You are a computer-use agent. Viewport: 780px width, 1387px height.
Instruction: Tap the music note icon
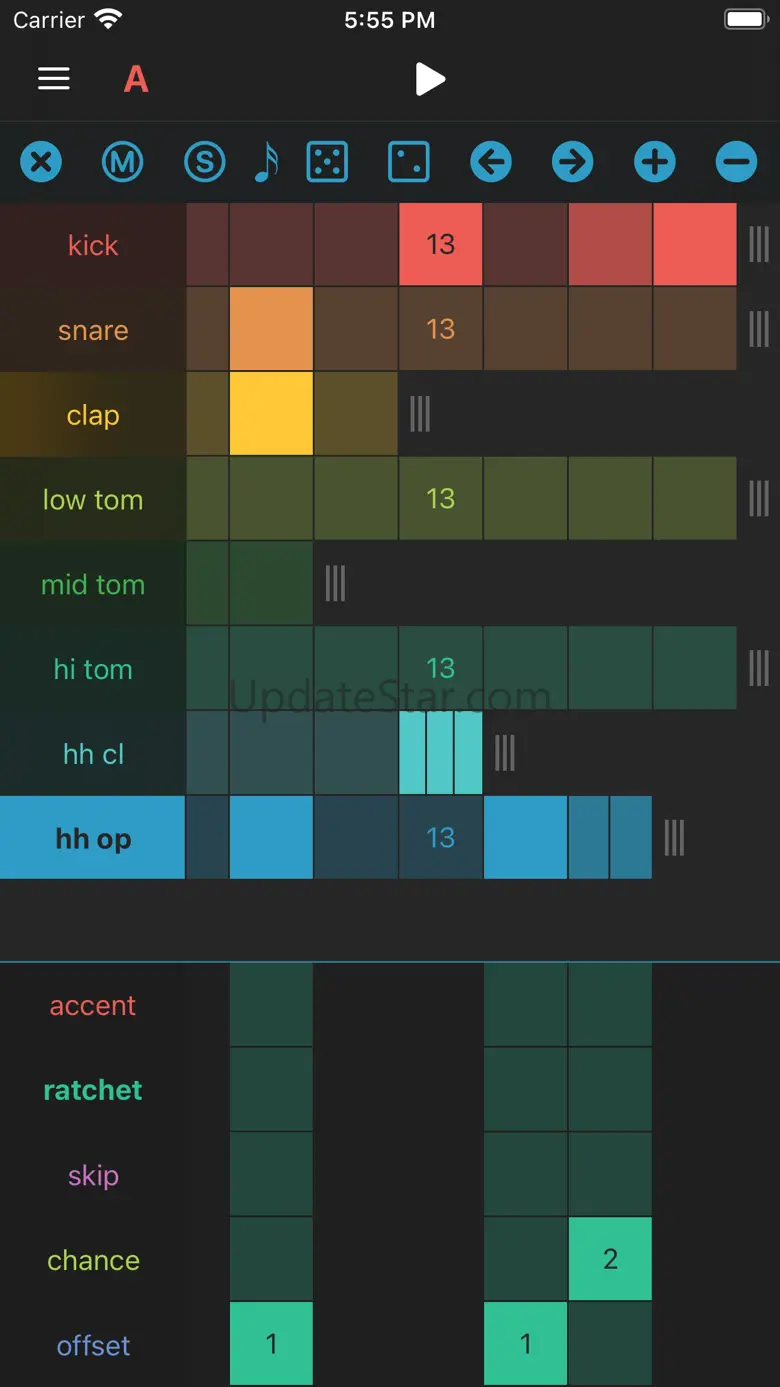point(266,161)
